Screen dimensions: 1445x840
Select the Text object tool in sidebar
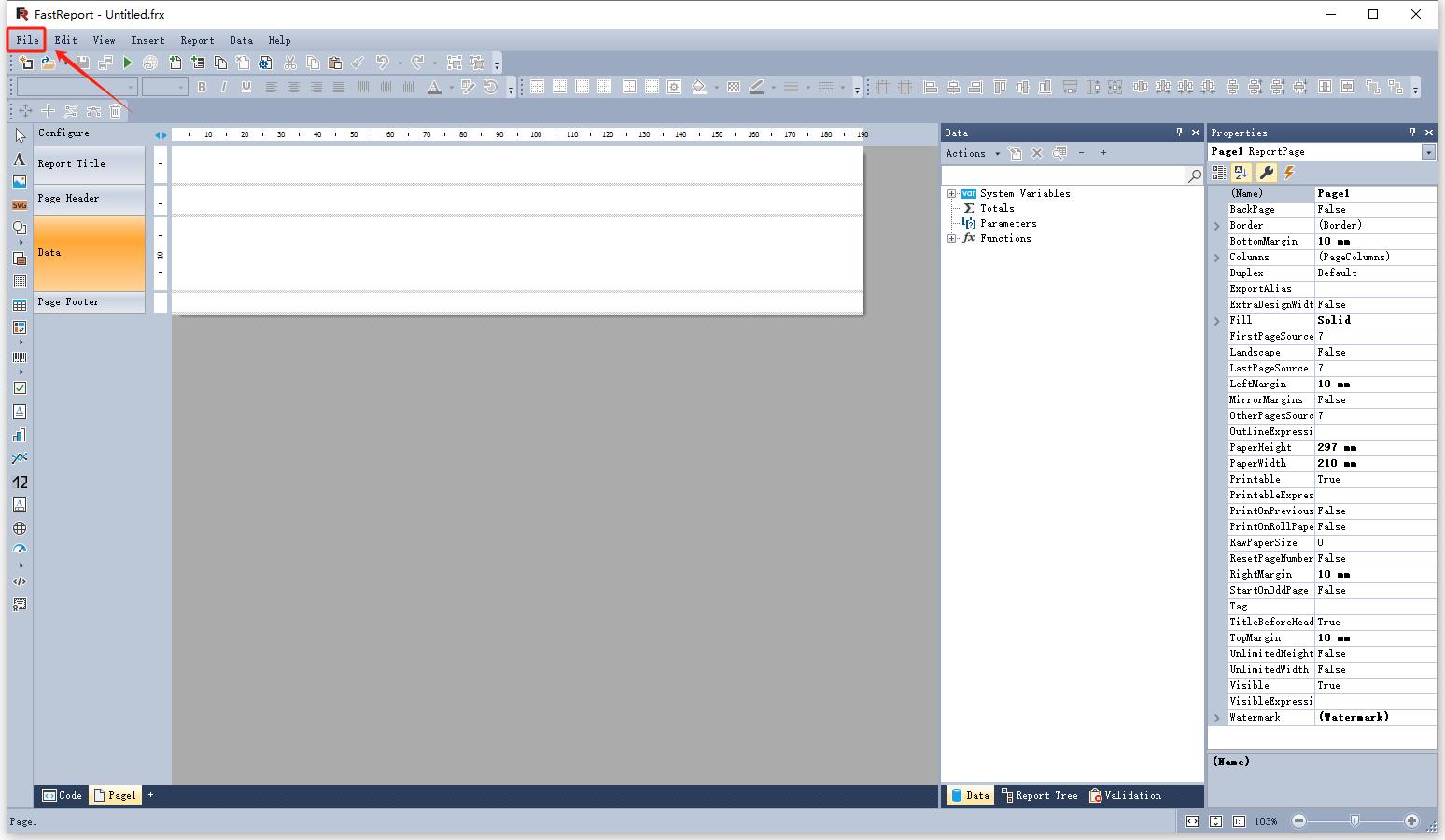[20, 160]
